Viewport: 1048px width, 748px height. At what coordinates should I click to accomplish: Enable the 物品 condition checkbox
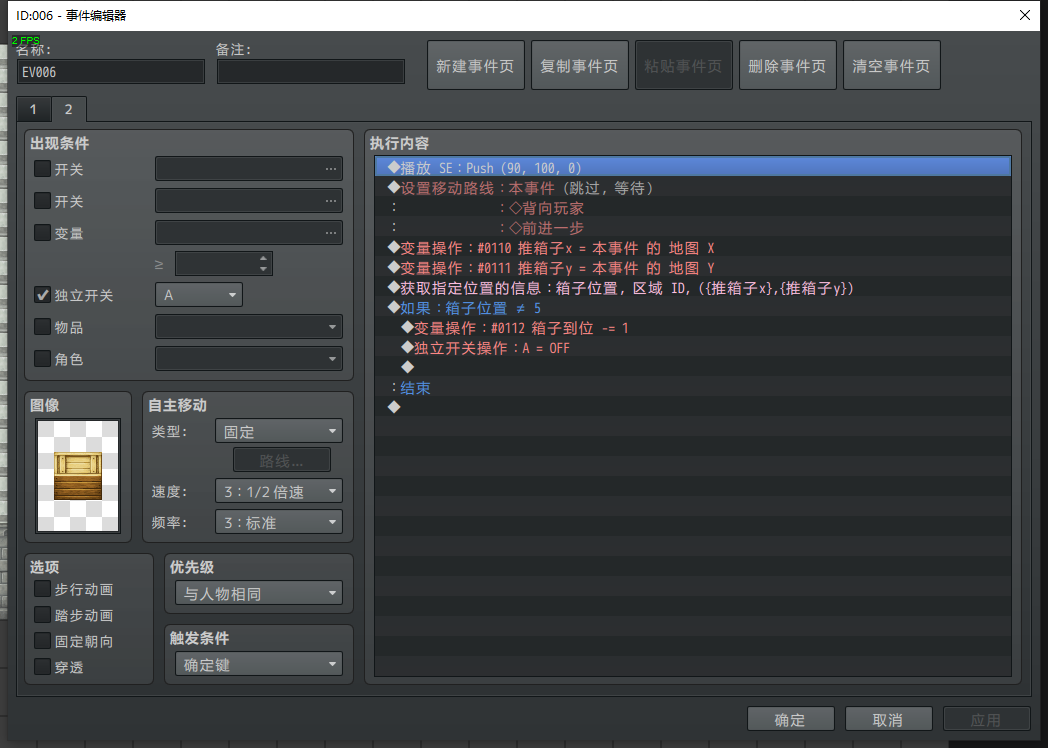click(x=42, y=327)
